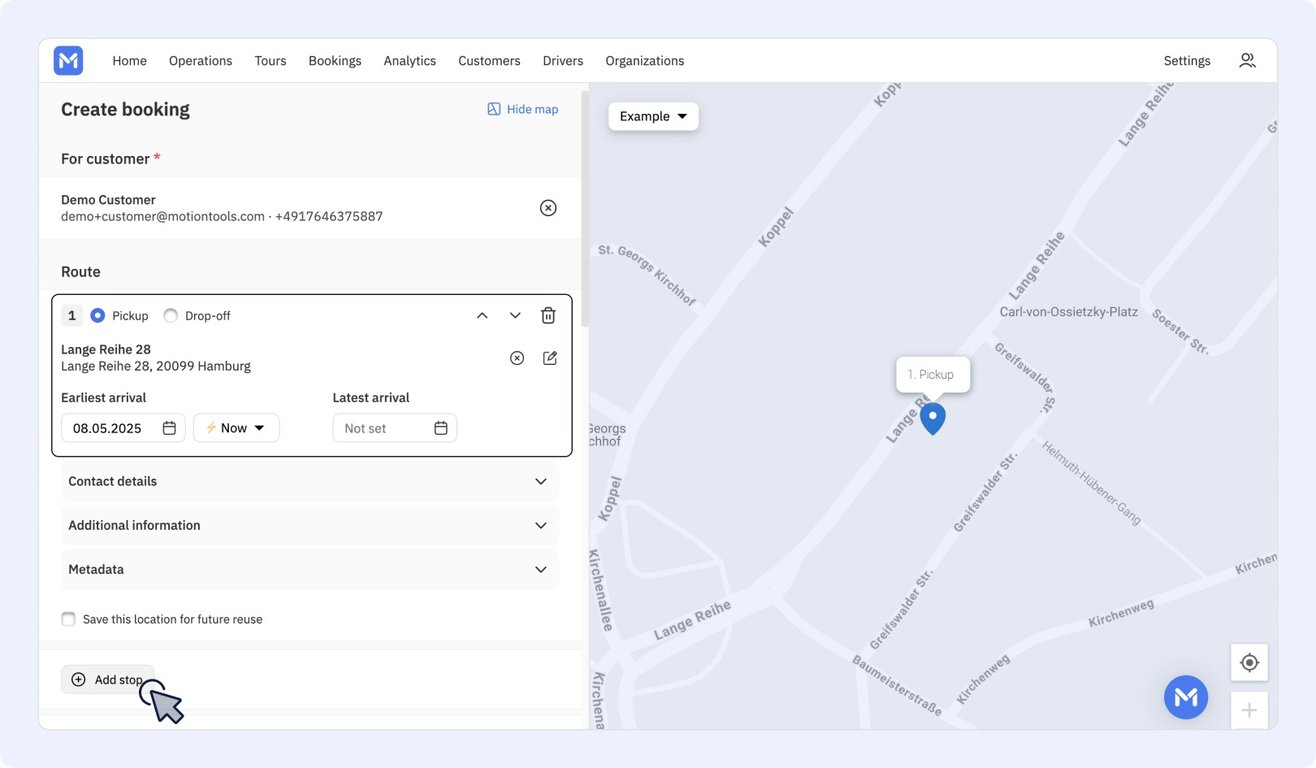Open the Bookings menu item
The width and height of the screenshot is (1316, 768).
coord(335,61)
